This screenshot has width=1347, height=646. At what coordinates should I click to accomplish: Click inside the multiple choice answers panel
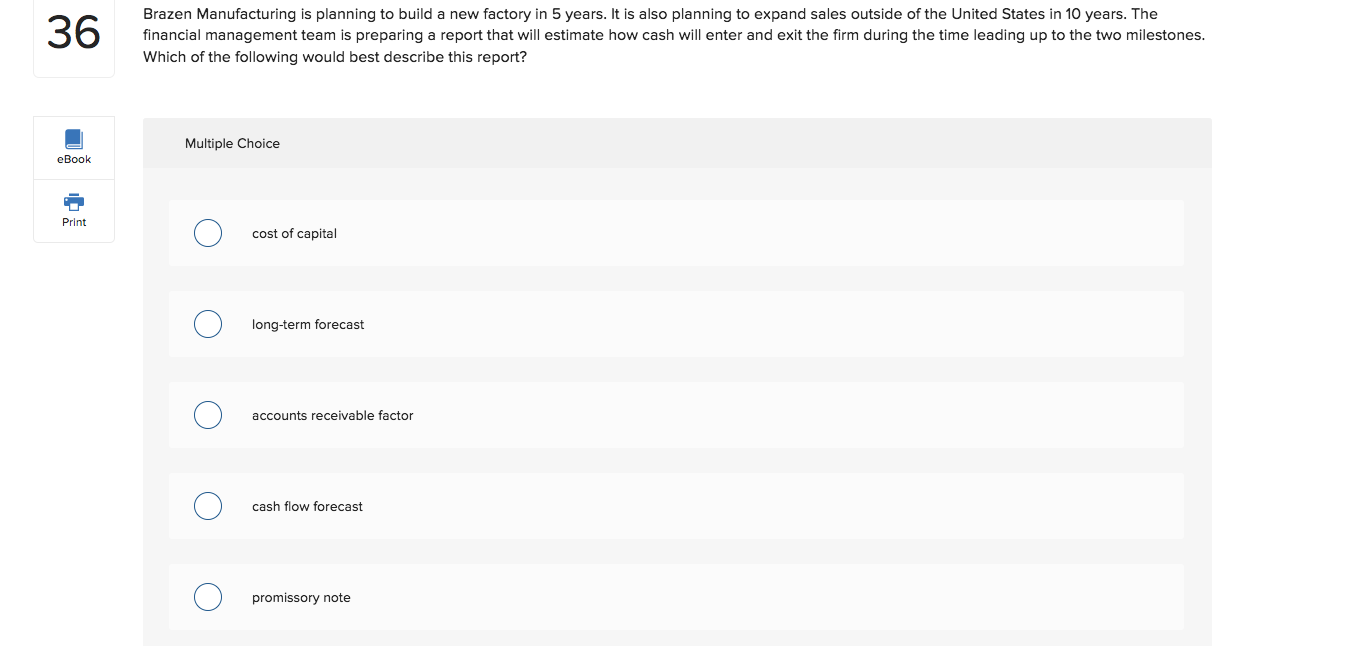click(x=676, y=380)
